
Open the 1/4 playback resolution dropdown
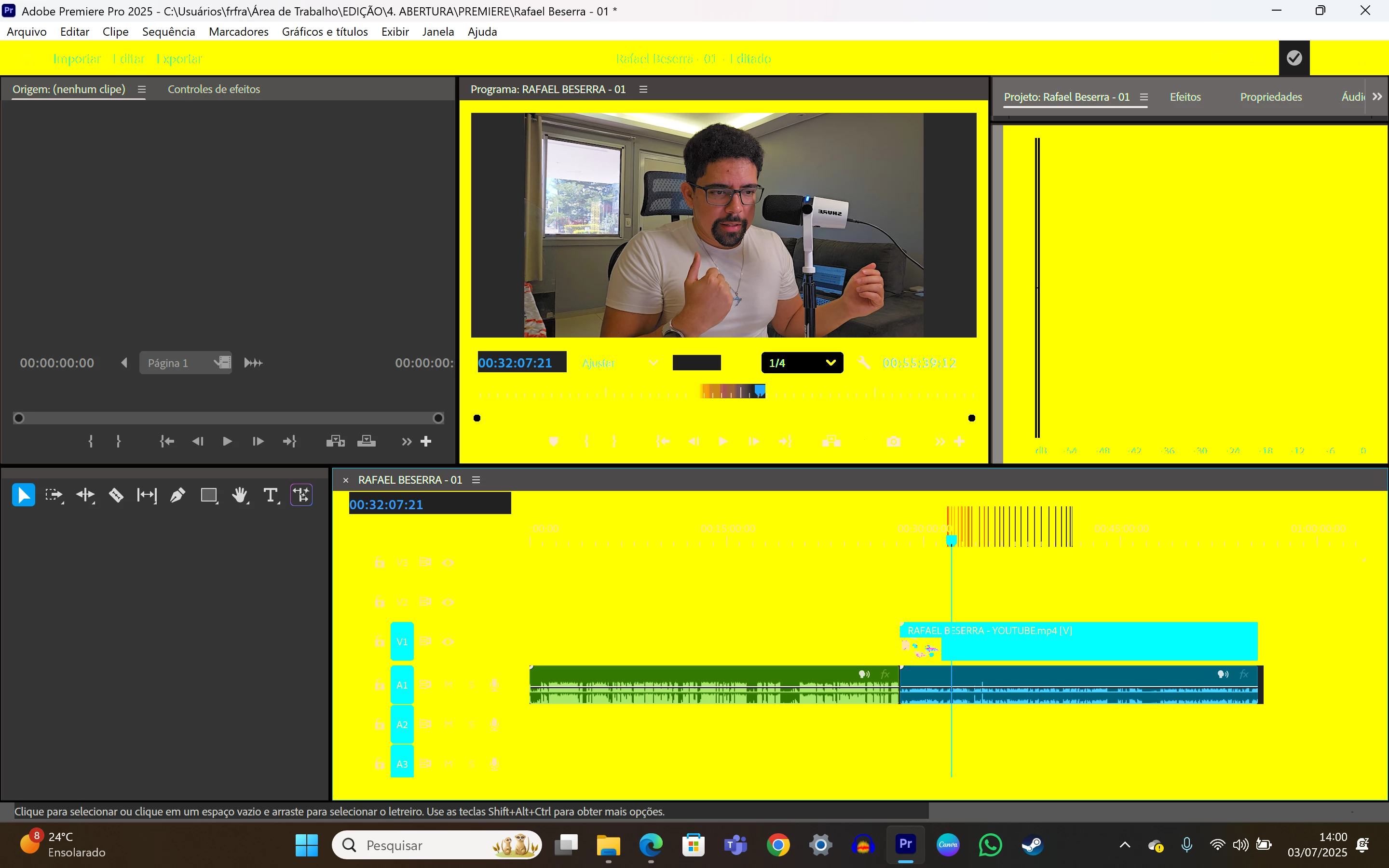point(802,363)
